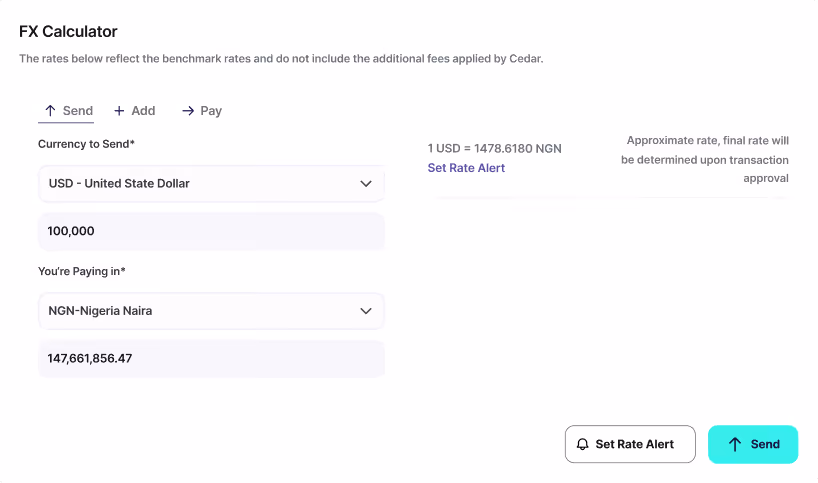The width and height of the screenshot is (818, 483).
Task: Click the purple Set Rate Alert link
Action: click(466, 168)
